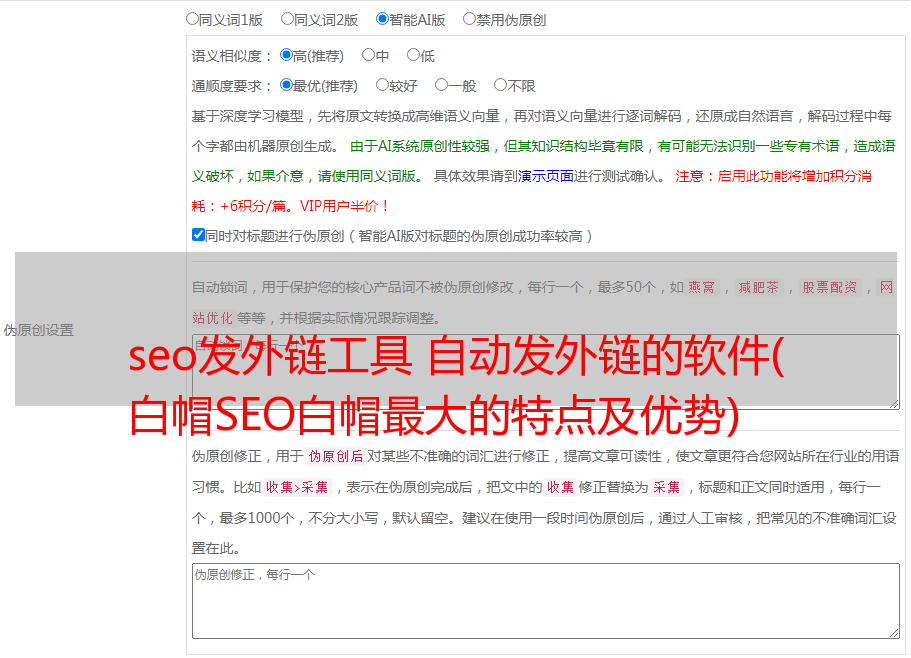Viewport: 911px width, 658px height.
Task: Set 通顺度要求 to 最优(推荐)
Action: 286,85
